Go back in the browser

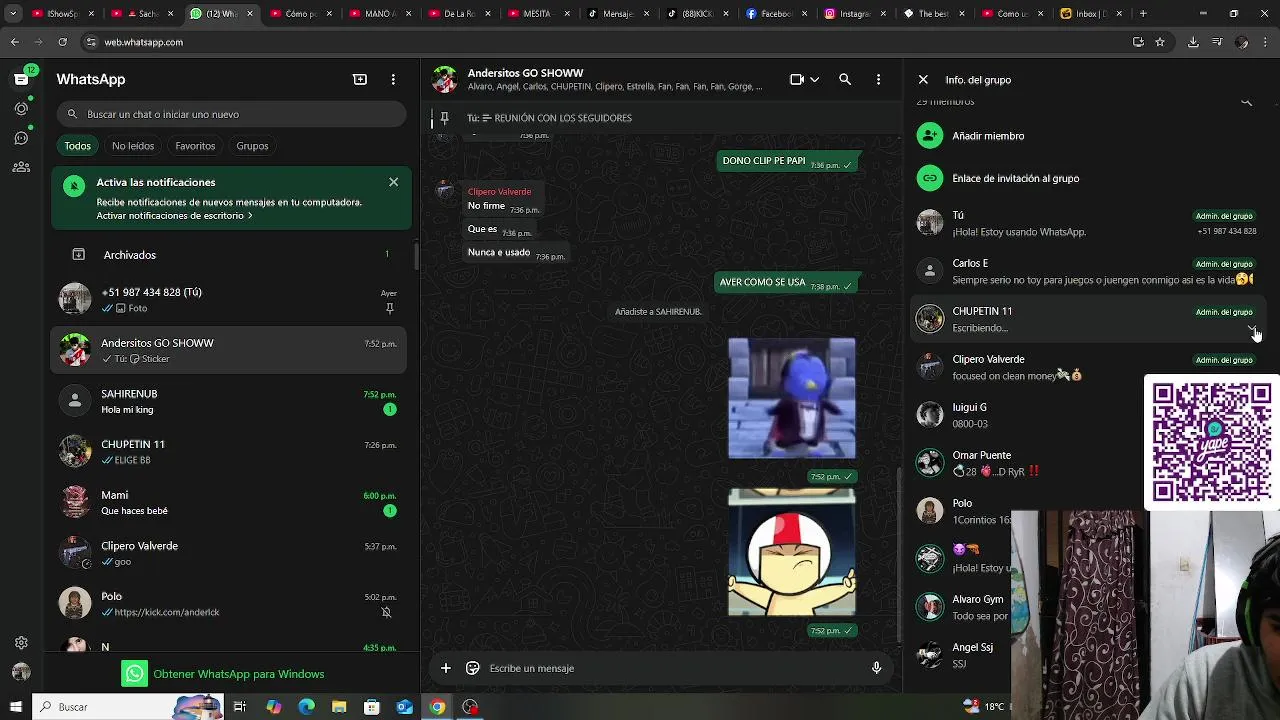click(14, 42)
